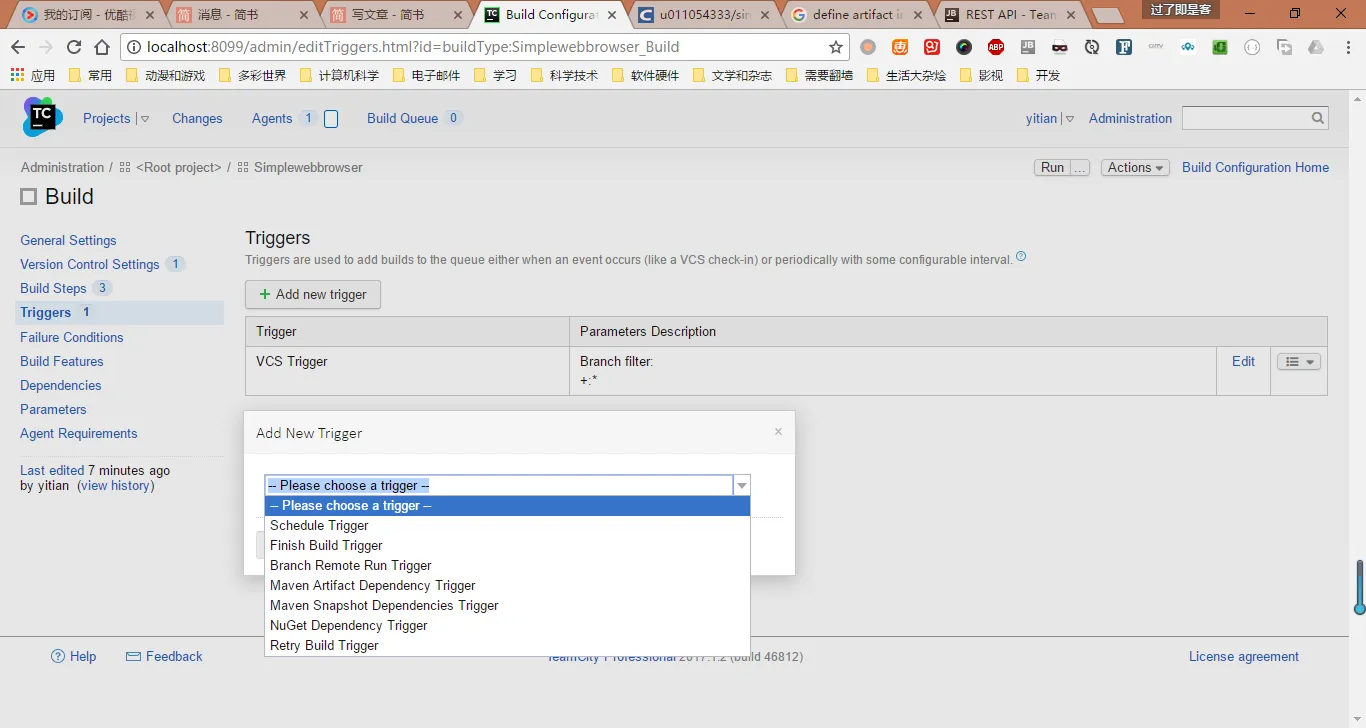The width and height of the screenshot is (1366, 728).
Task: Click the Google Drive extension icon
Action: click(x=1316, y=47)
